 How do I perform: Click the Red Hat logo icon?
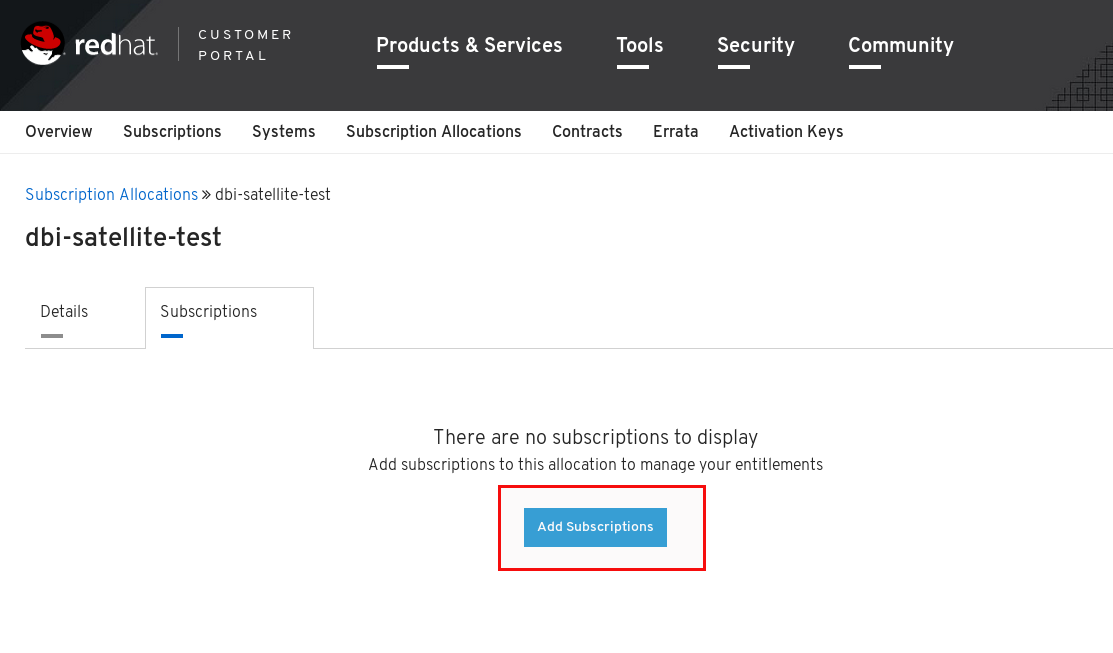[x=43, y=43]
